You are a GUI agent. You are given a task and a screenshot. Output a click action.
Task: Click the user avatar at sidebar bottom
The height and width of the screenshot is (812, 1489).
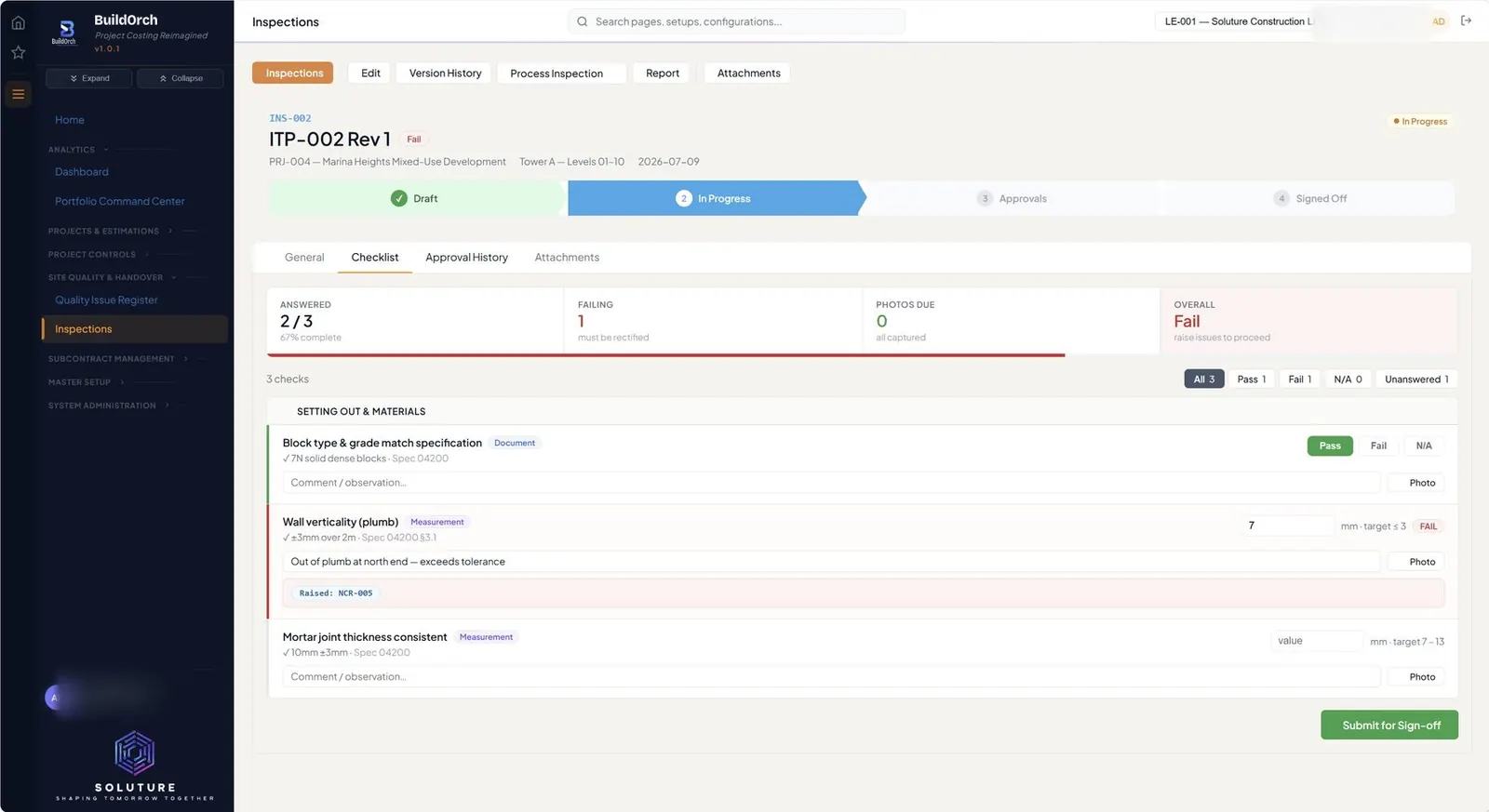(54, 697)
